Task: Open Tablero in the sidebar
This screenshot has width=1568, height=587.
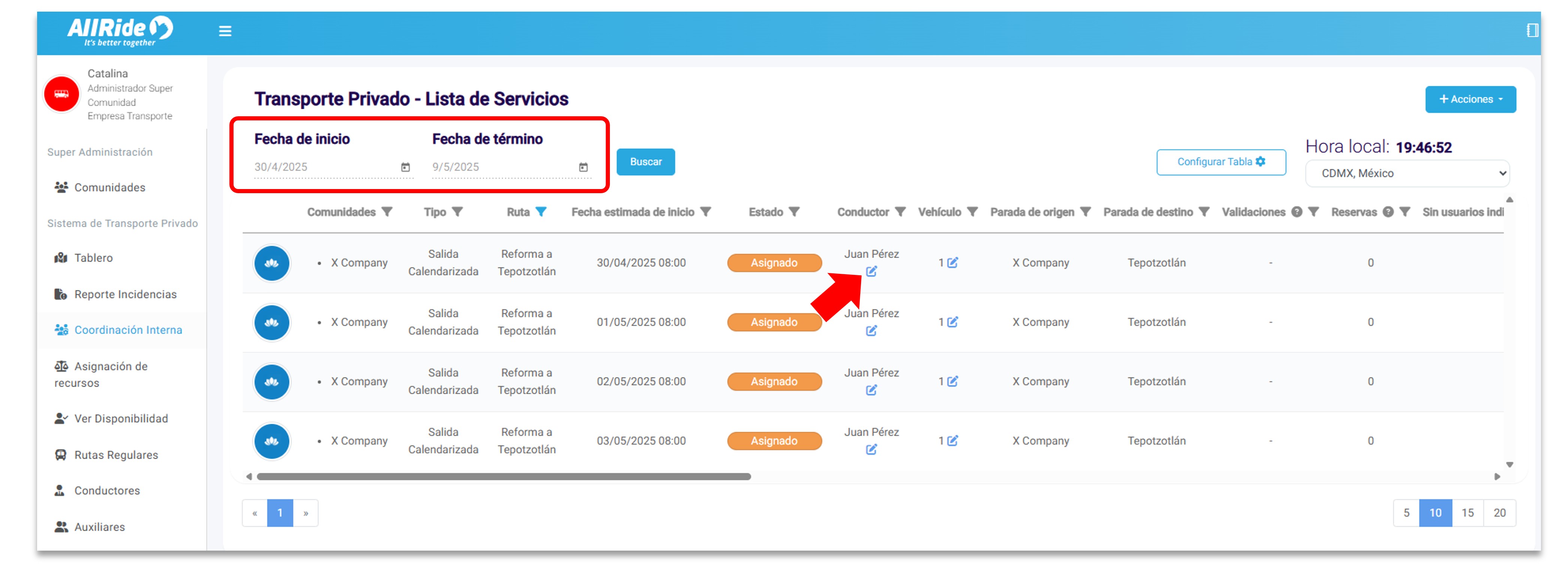Action: click(93, 258)
